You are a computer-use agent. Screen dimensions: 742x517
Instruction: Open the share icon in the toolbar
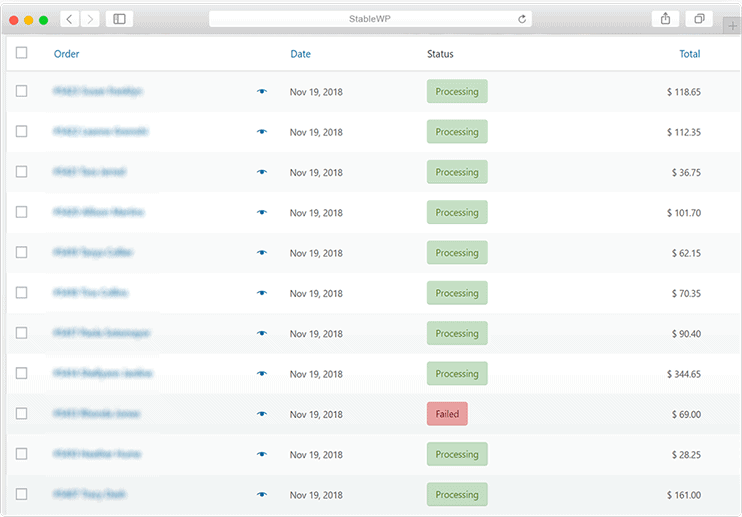pyautogui.click(x=665, y=19)
